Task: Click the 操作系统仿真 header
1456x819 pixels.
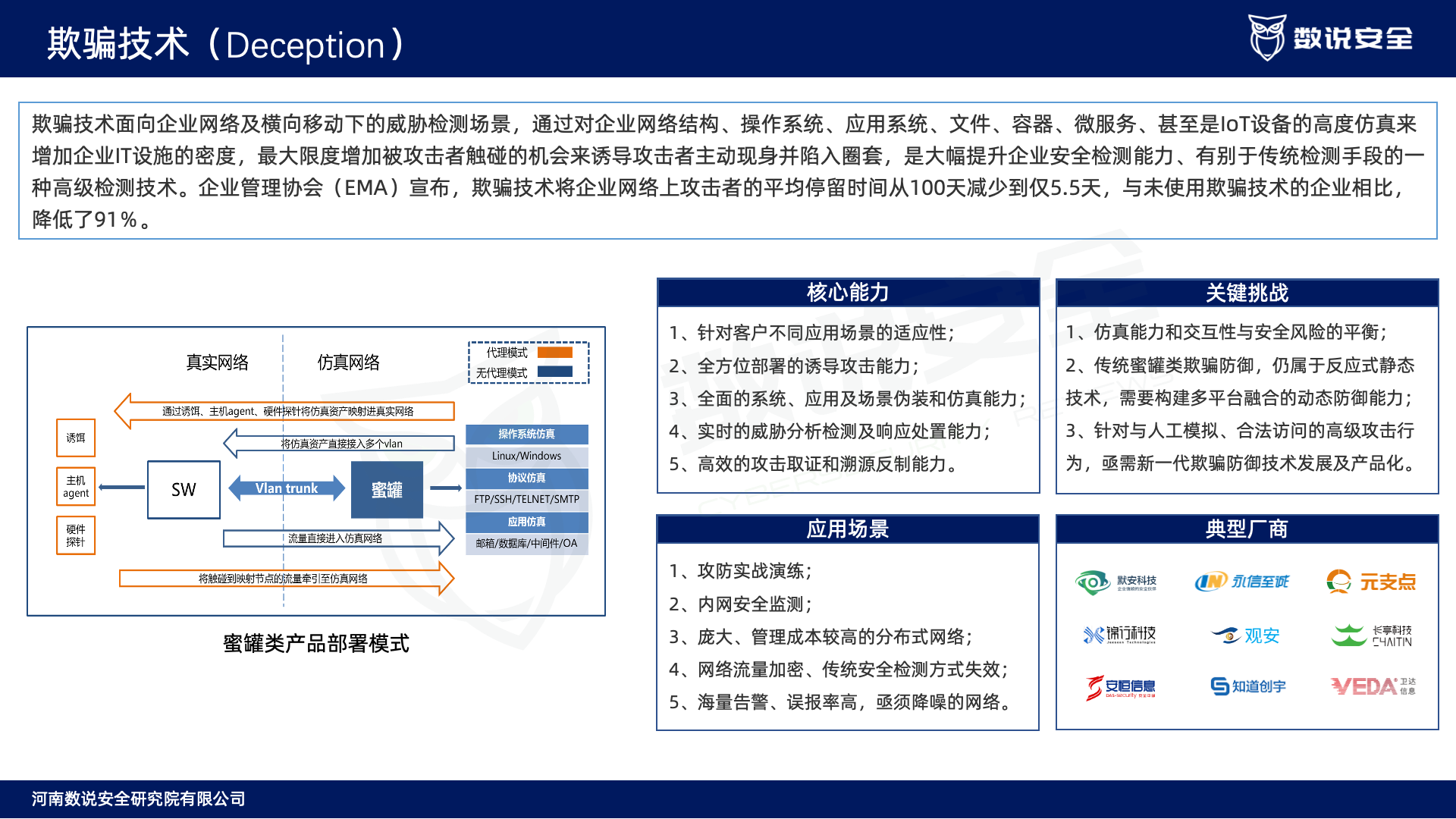Action: click(x=526, y=434)
